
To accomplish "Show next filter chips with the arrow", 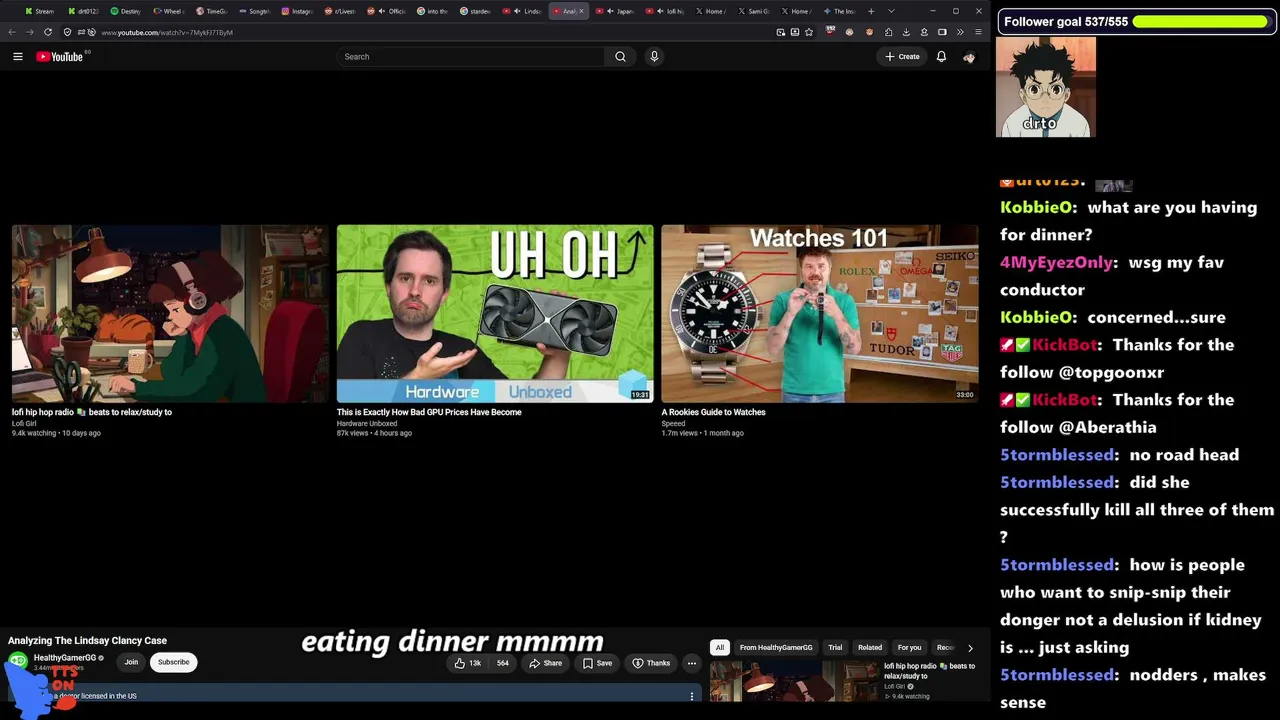I will (970, 648).
